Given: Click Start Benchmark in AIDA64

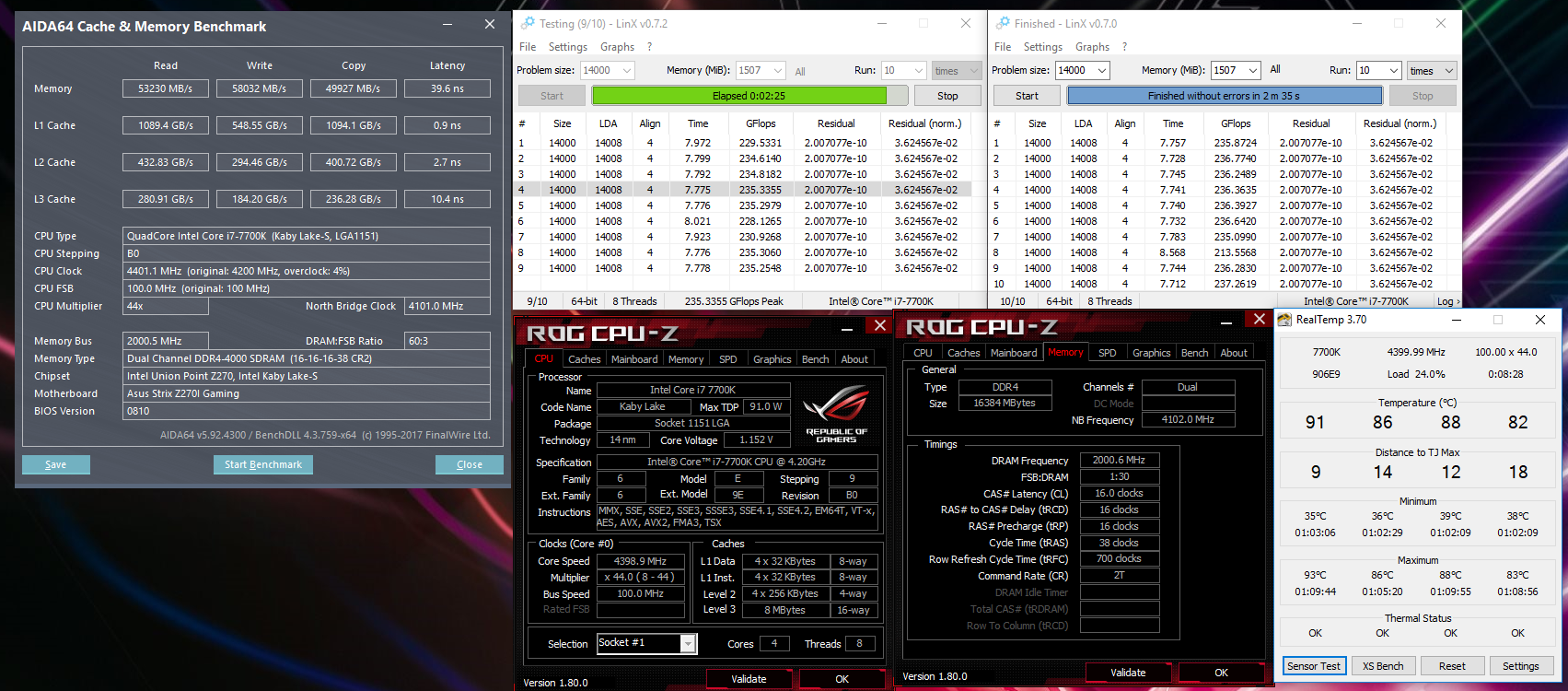Looking at the screenshot, I should (x=263, y=464).
